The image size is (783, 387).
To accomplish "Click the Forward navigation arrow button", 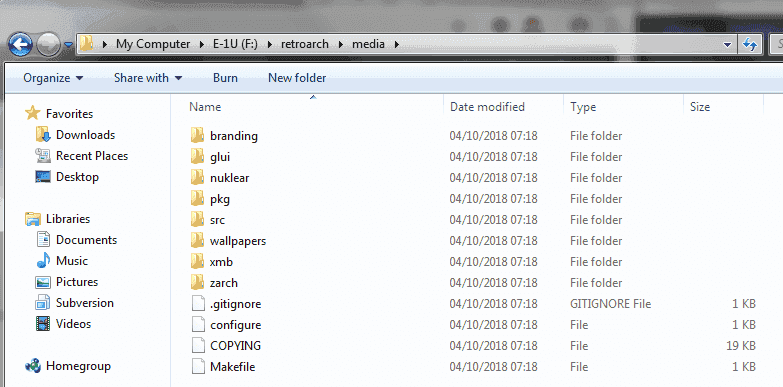I will point(48,45).
